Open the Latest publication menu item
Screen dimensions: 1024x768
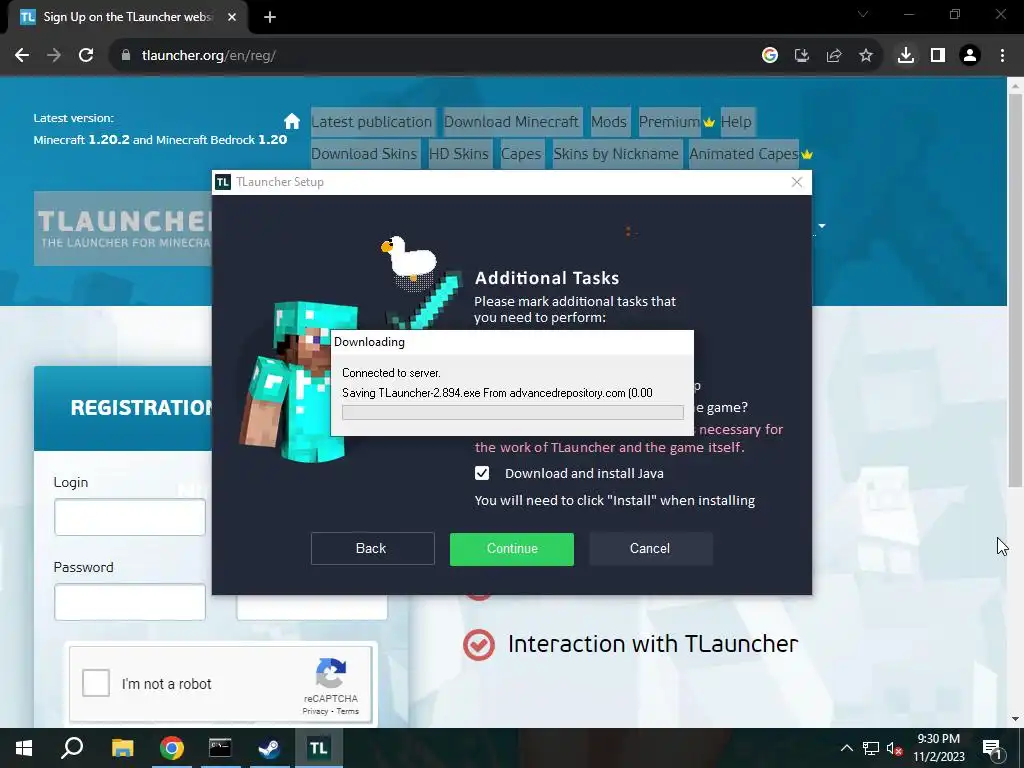click(x=372, y=122)
